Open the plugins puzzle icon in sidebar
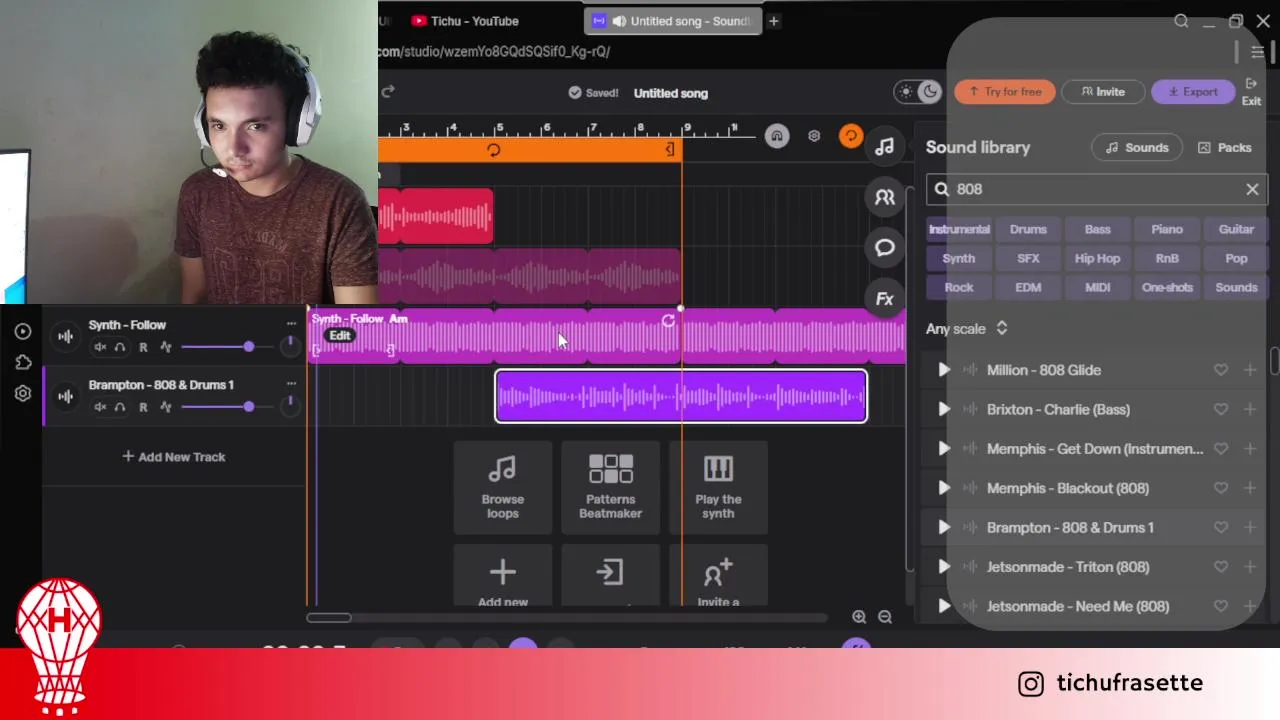This screenshot has width=1280, height=720. click(x=23, y=362)
